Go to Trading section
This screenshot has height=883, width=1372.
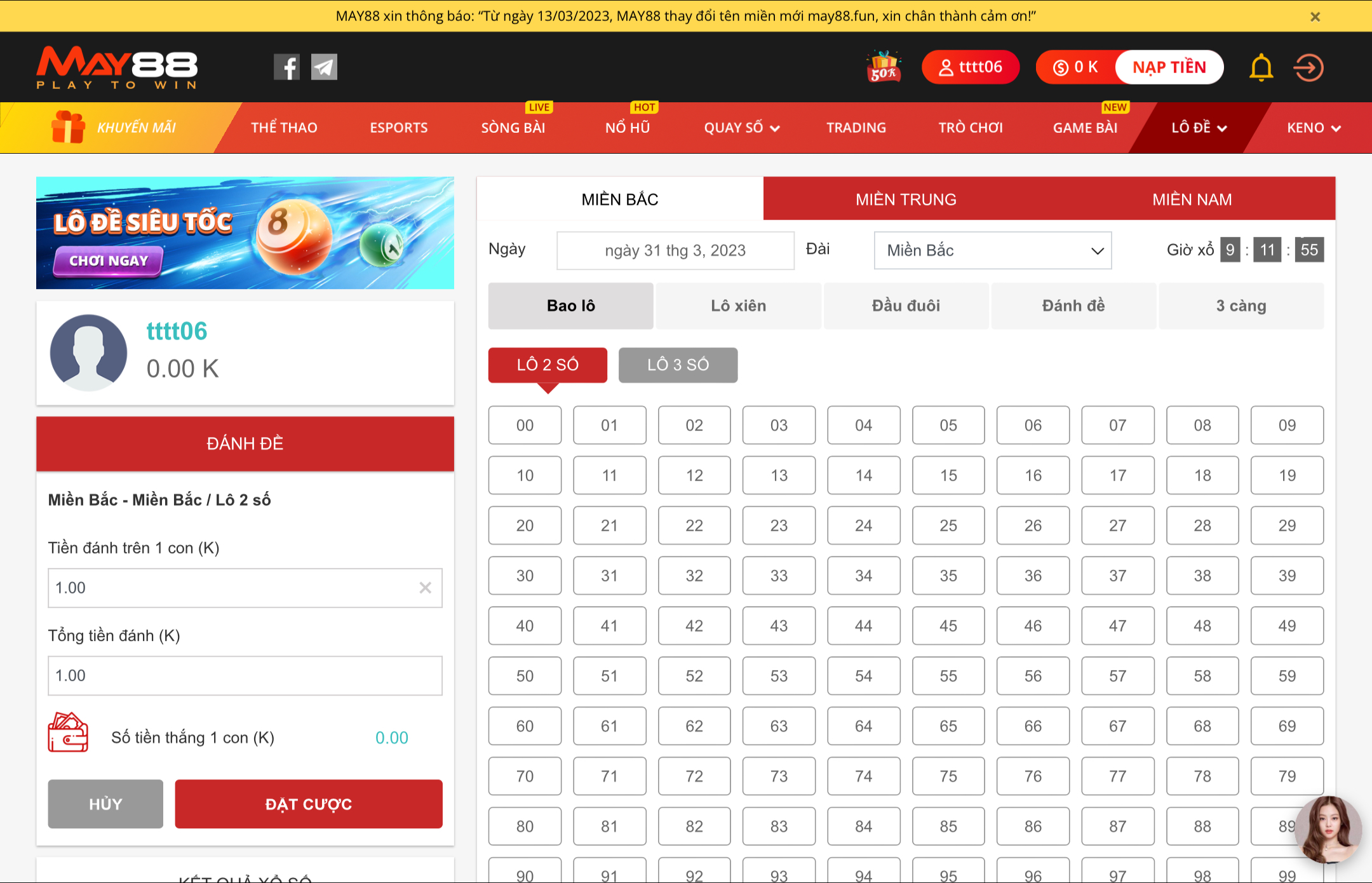coord(856,128)
